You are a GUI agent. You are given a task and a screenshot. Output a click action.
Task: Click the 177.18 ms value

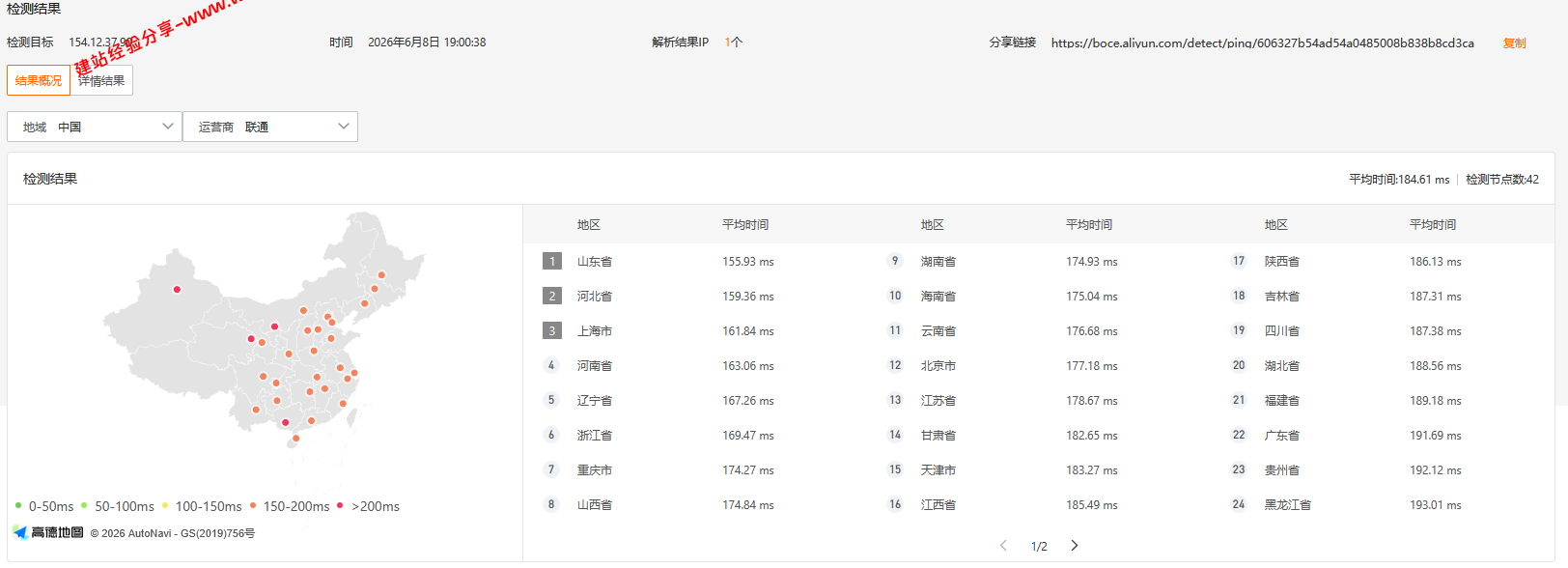coord(1092,366)
